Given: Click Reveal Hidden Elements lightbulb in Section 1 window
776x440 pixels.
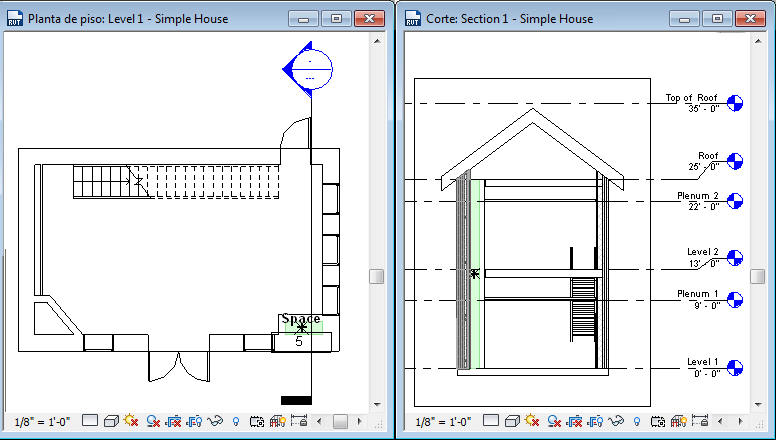Looking at the screenshot, I should [637, 422].
